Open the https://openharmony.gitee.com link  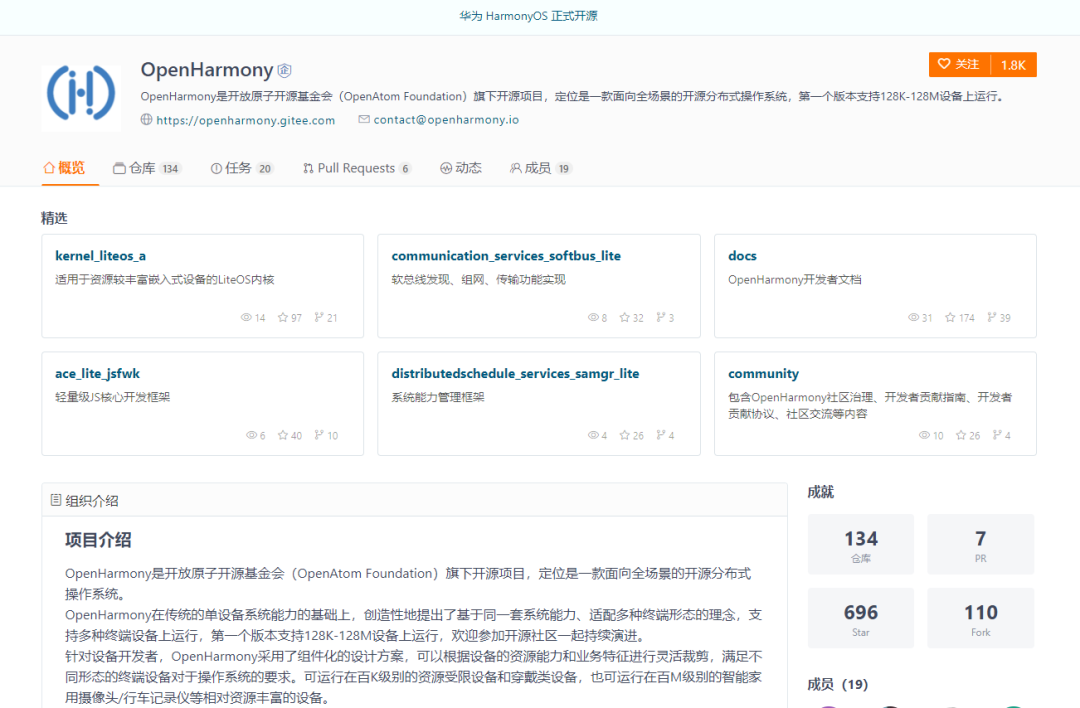pyautogui.click(x=246, y=120)
